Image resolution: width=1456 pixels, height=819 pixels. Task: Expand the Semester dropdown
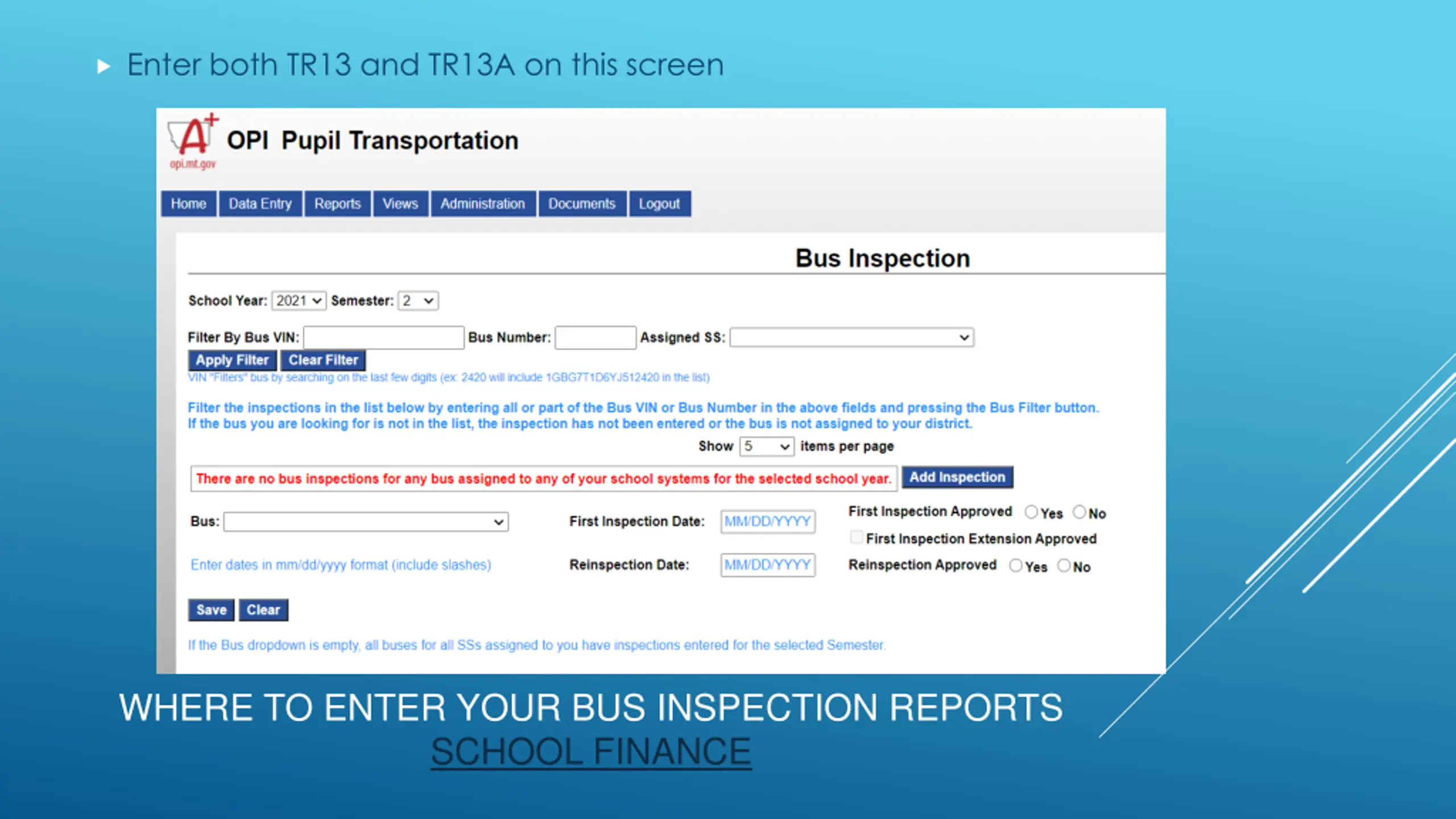[x=418, y=300]
